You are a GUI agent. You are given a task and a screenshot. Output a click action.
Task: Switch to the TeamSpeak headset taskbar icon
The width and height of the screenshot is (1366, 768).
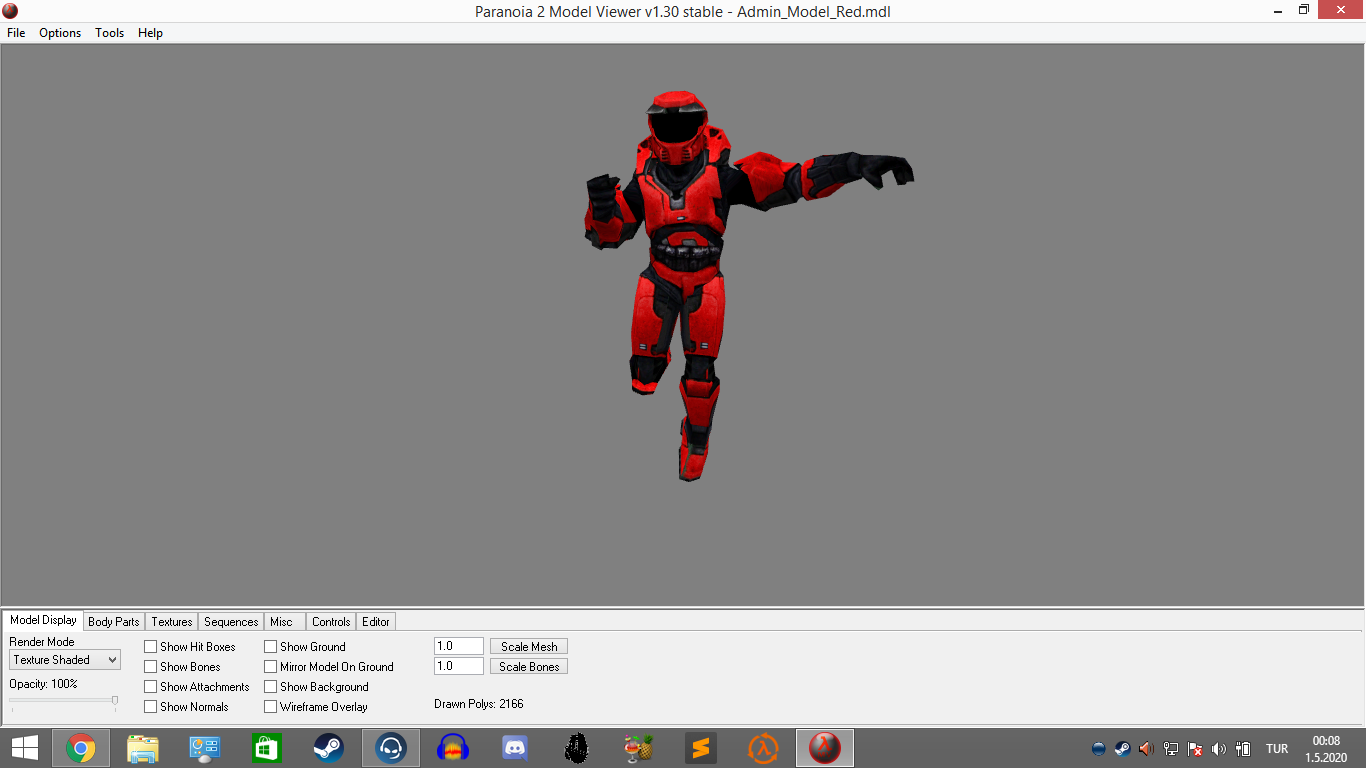[x=391, y=748]
